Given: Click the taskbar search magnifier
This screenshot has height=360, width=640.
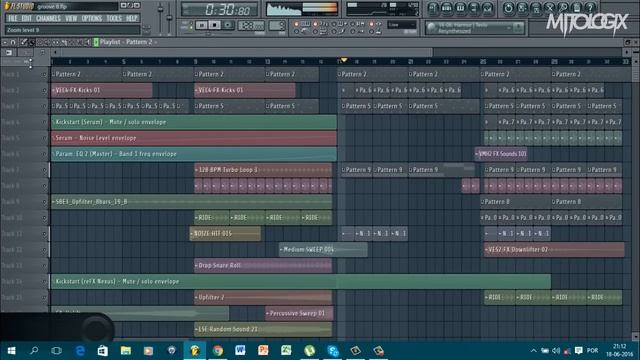Looking at the screenshot, I should 34,351.
